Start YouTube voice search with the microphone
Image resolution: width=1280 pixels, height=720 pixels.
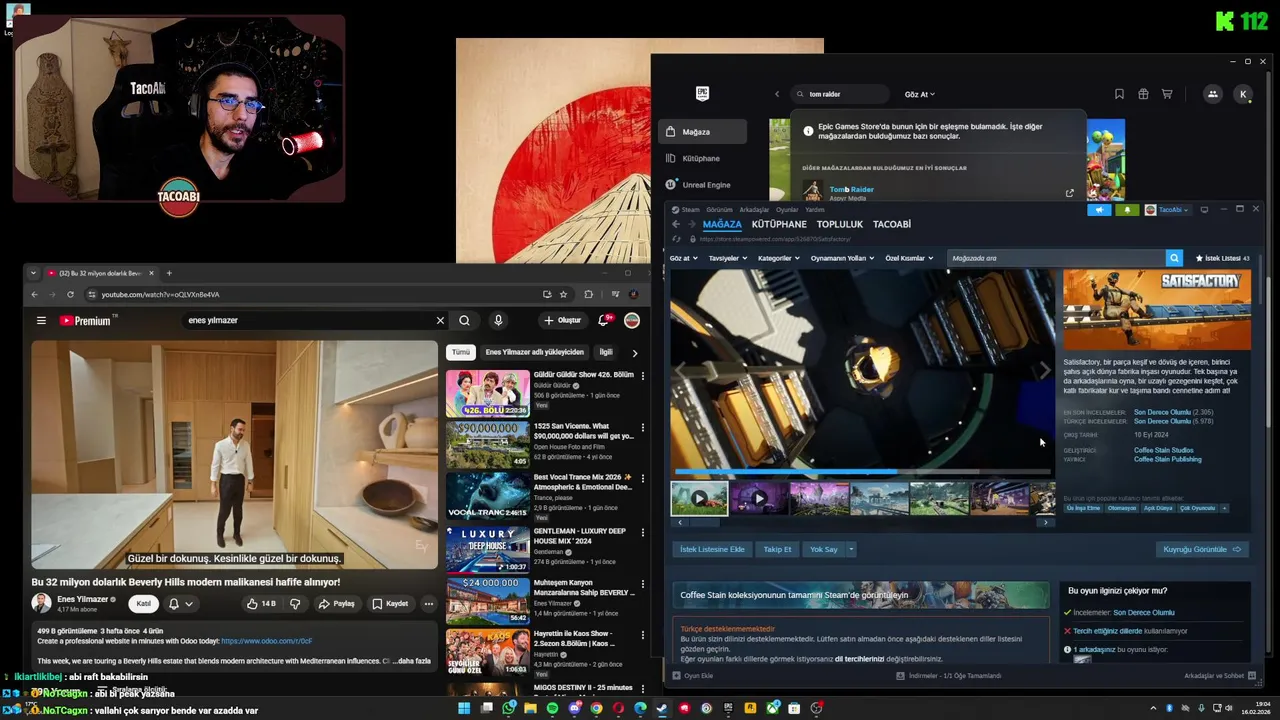(x=498, y=321)
